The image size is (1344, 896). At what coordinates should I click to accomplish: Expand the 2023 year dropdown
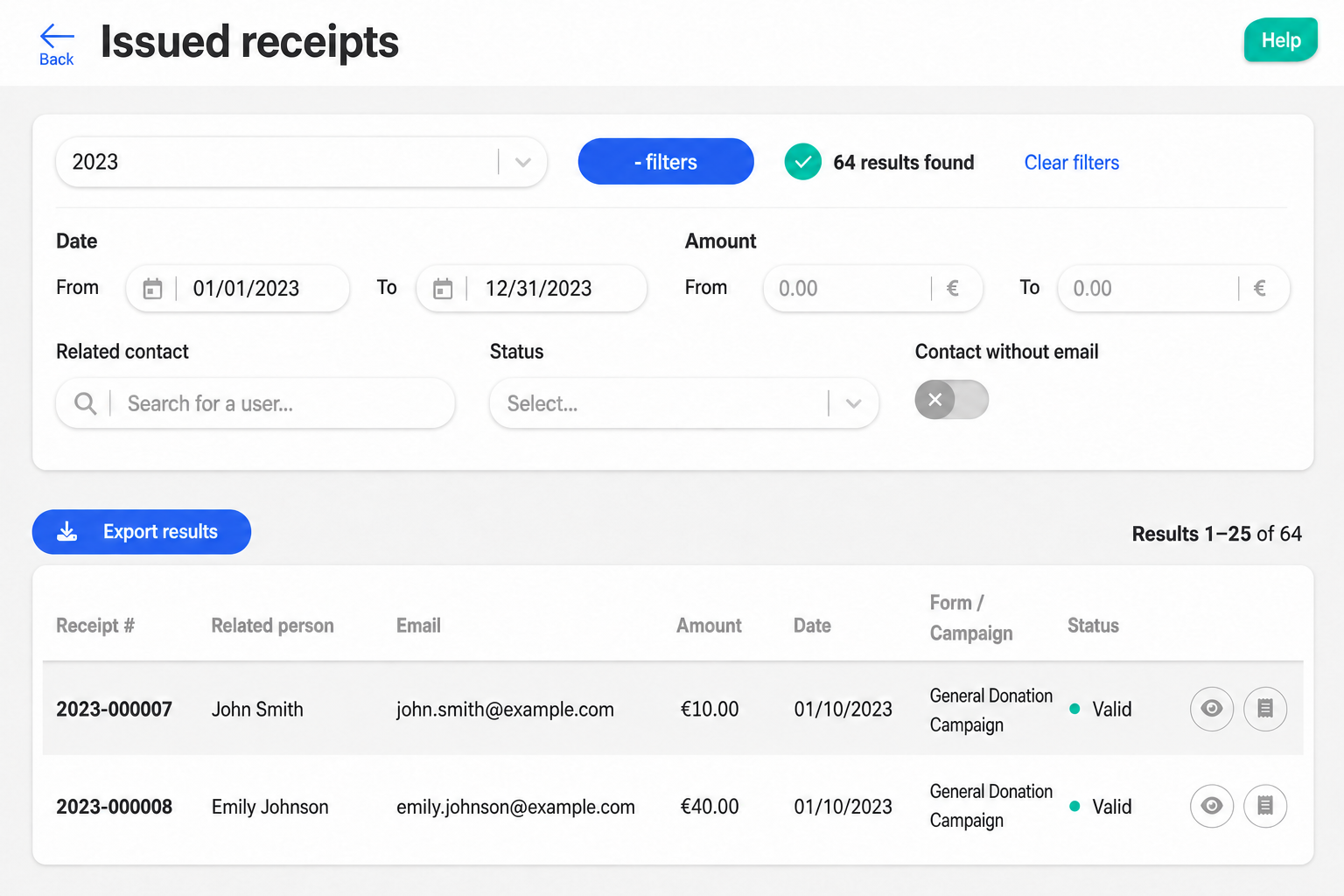(302, 162)
